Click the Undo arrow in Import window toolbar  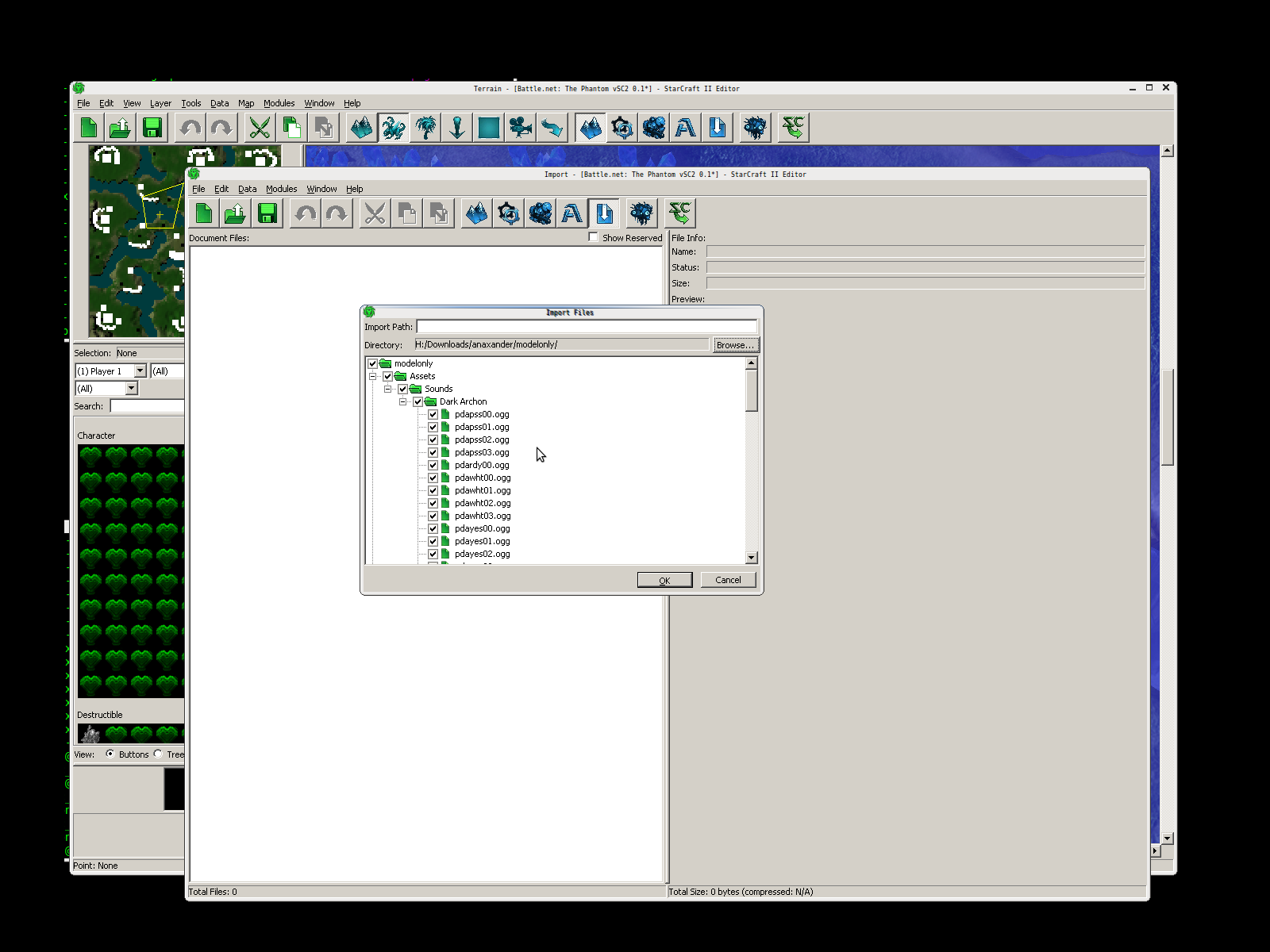(305, 213)
